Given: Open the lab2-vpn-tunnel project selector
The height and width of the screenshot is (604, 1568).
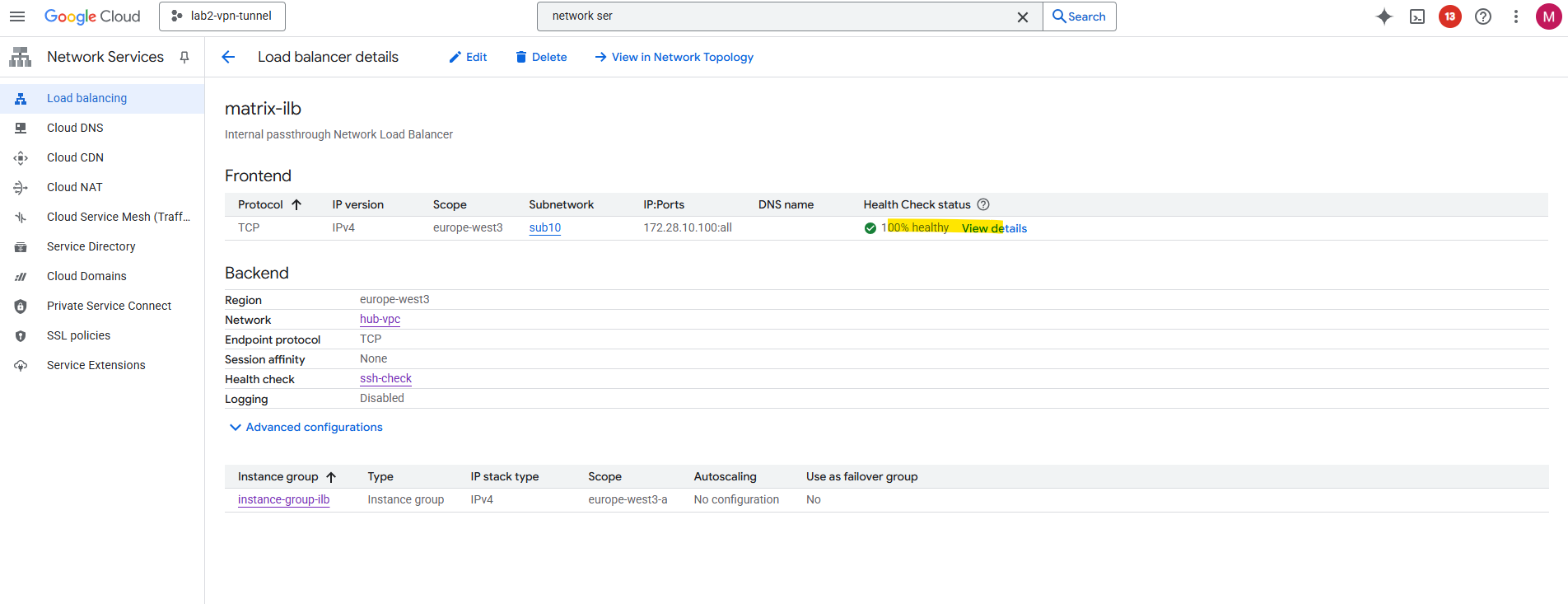Looking at the screenshot, I should pos(222,16).
